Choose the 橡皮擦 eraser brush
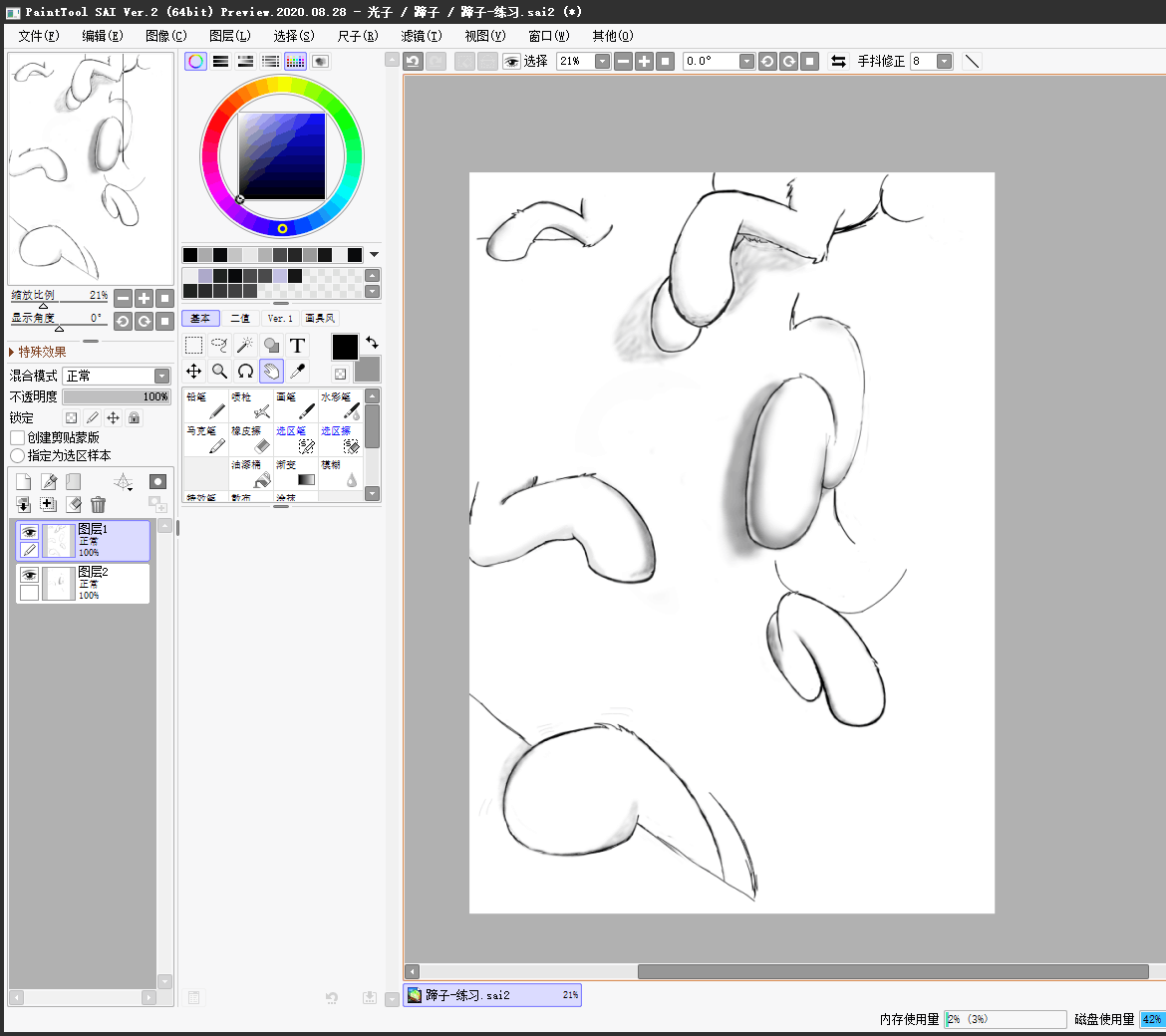The height and width of the screenshot is (1036, 1166). [250, 438]
